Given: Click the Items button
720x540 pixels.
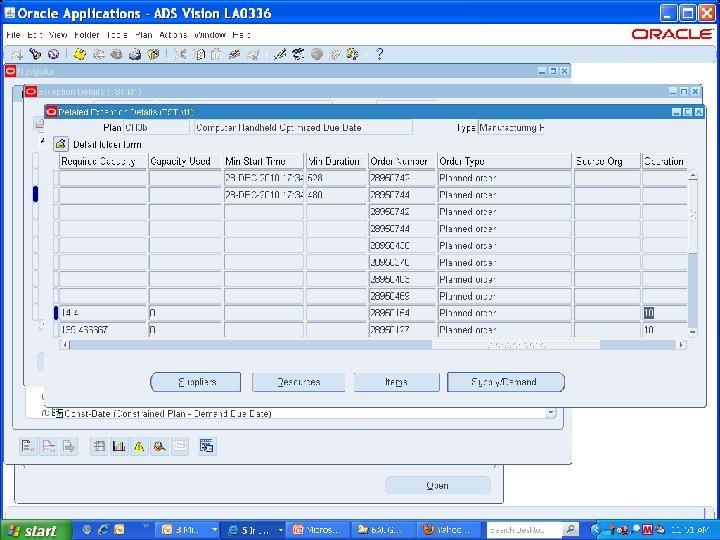Looking at the screenshot, I should pos(396,382).
